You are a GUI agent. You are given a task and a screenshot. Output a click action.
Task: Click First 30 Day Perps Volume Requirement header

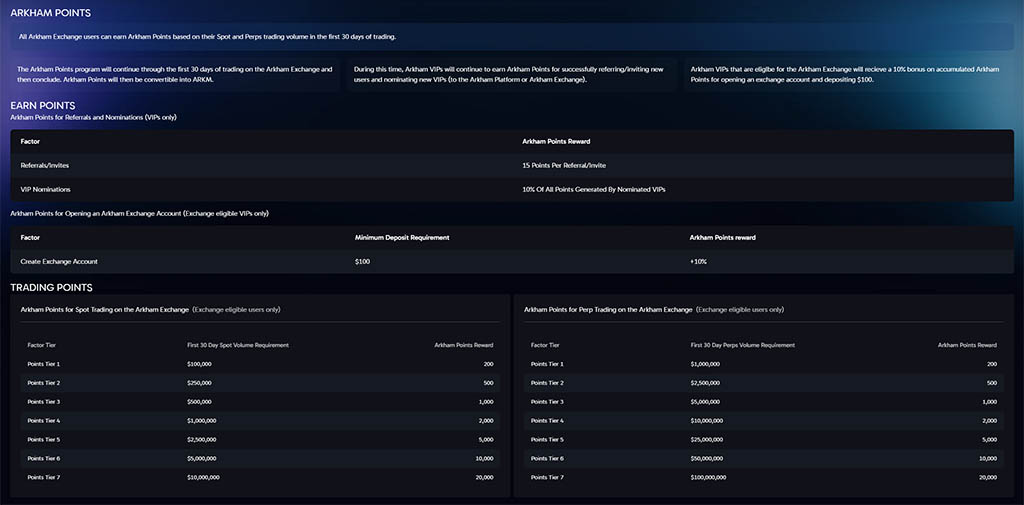743,345
